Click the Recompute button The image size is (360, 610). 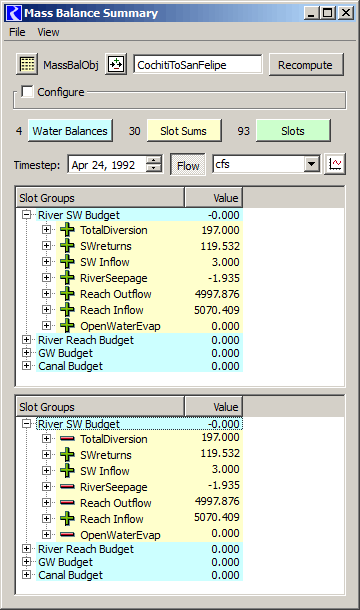pyautogui.click(x=306, y=65)
